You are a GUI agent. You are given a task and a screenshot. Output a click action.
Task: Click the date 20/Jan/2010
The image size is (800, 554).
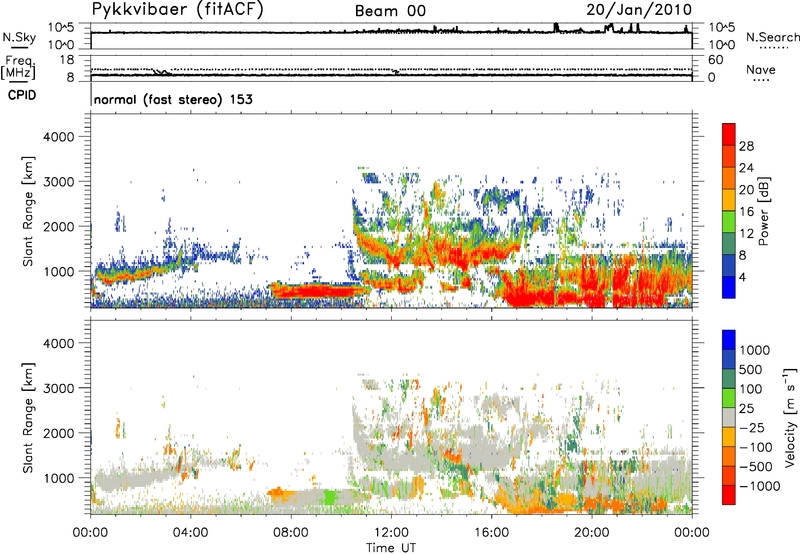point(639,10)
